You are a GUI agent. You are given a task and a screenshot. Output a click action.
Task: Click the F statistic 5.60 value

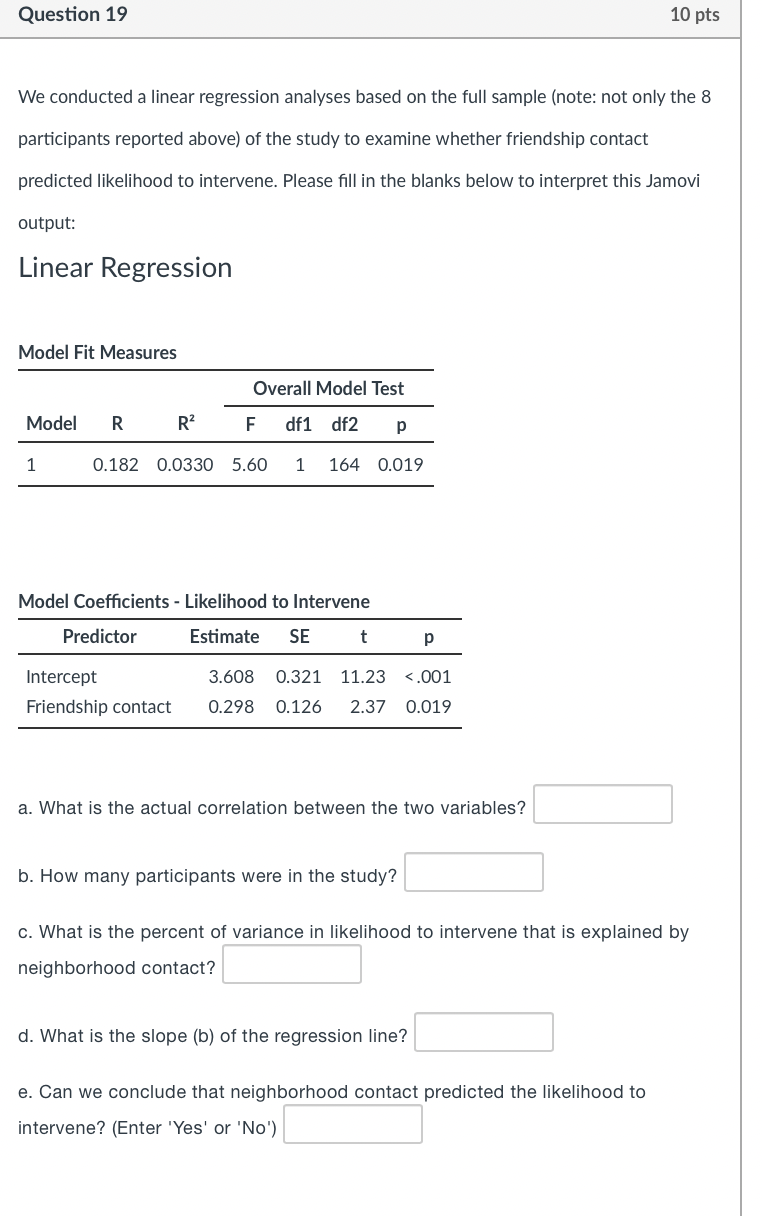(x=250, y=464)
